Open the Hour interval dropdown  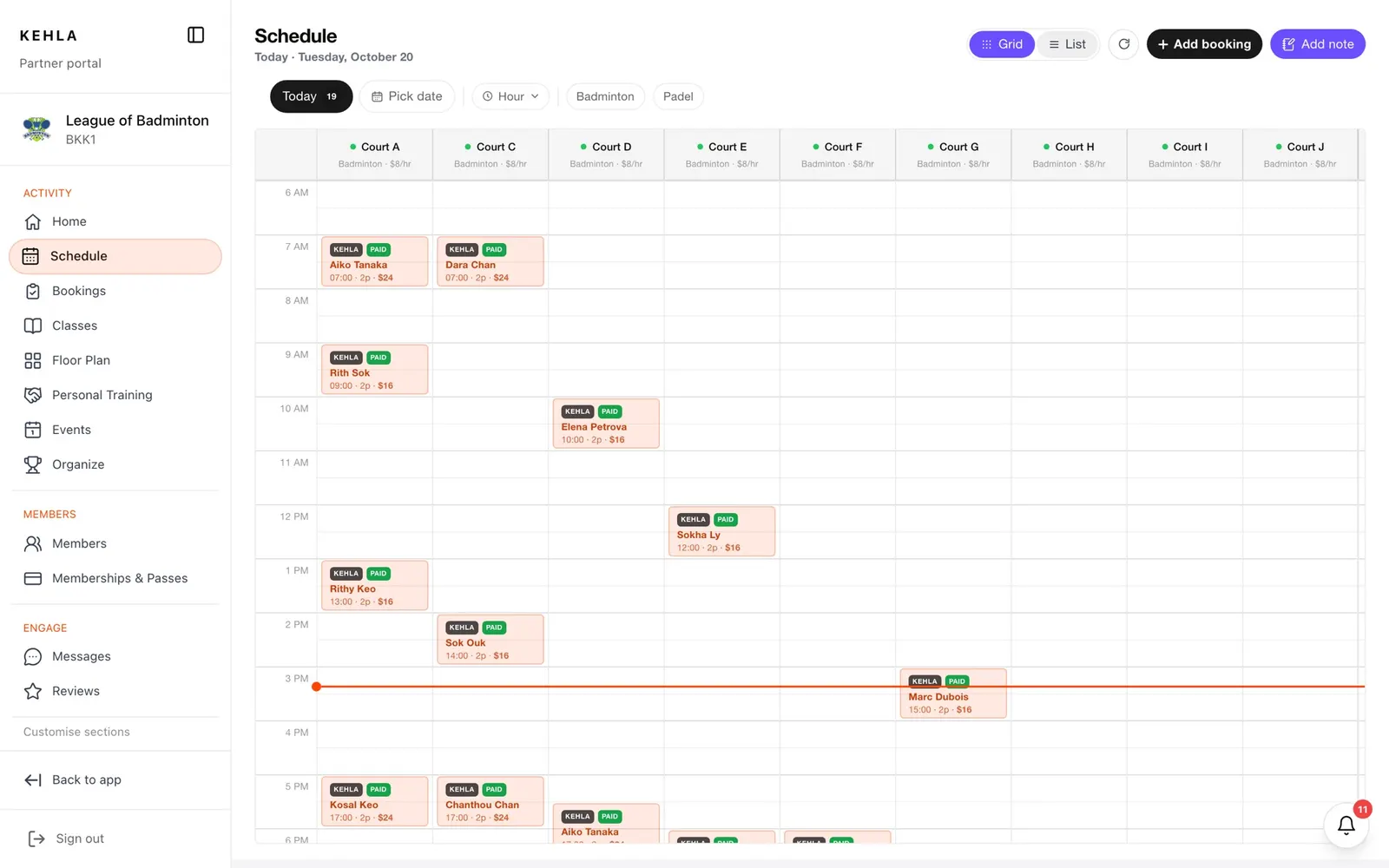510,96
